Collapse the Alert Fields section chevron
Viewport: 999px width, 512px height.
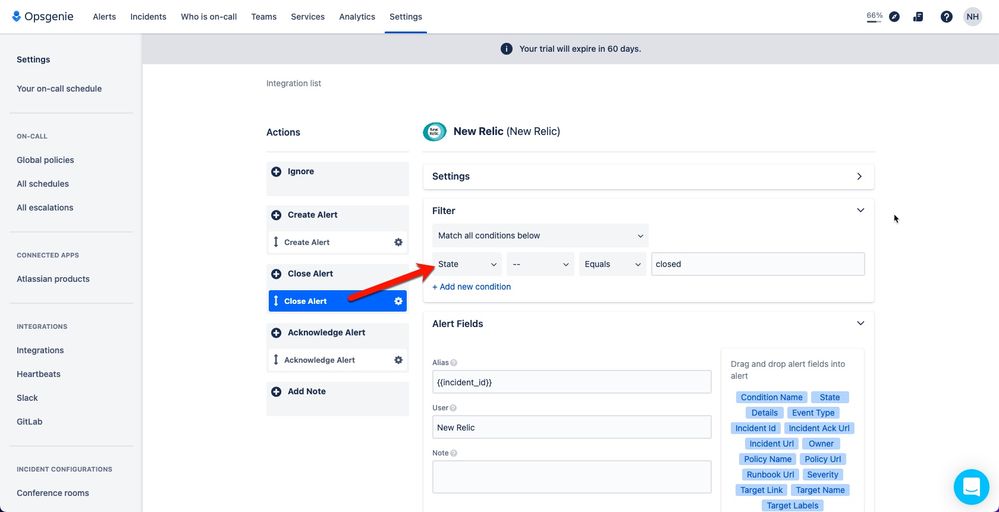pyautogui.click(x=860, y=324)
